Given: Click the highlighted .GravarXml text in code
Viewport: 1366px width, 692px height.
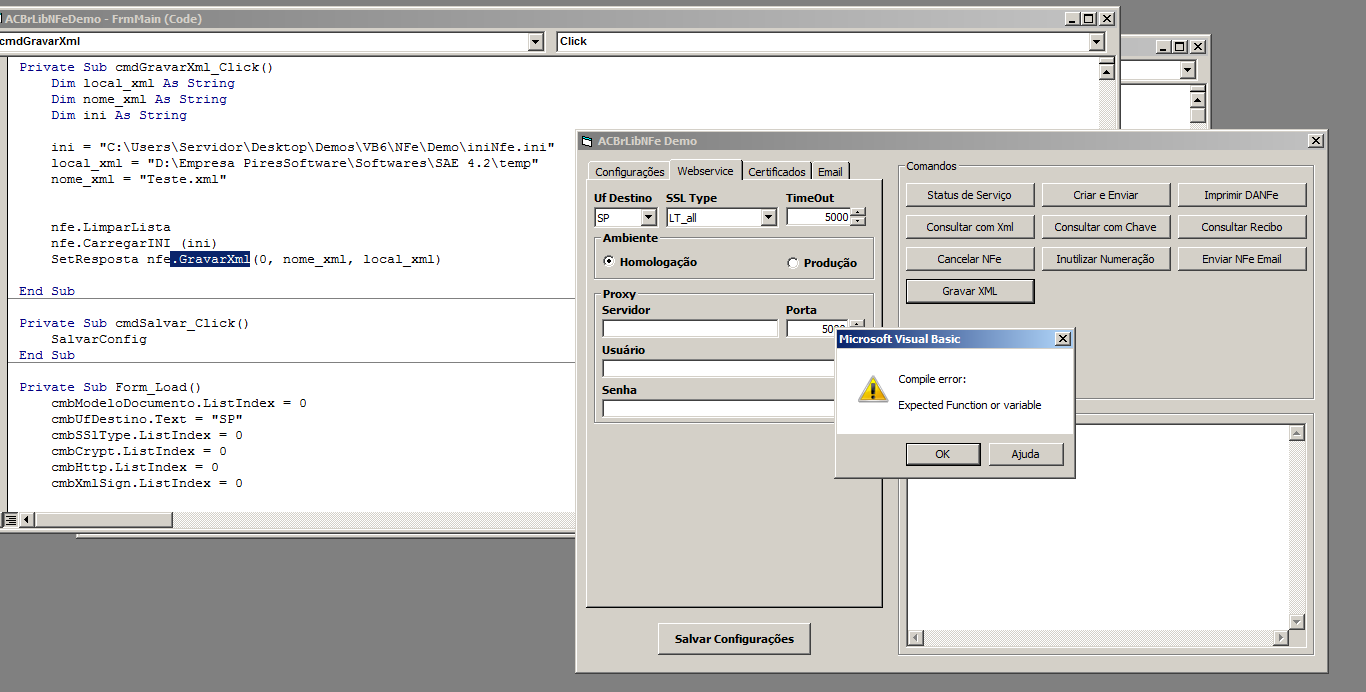Looking at the screenshot, I should (210, 260).
